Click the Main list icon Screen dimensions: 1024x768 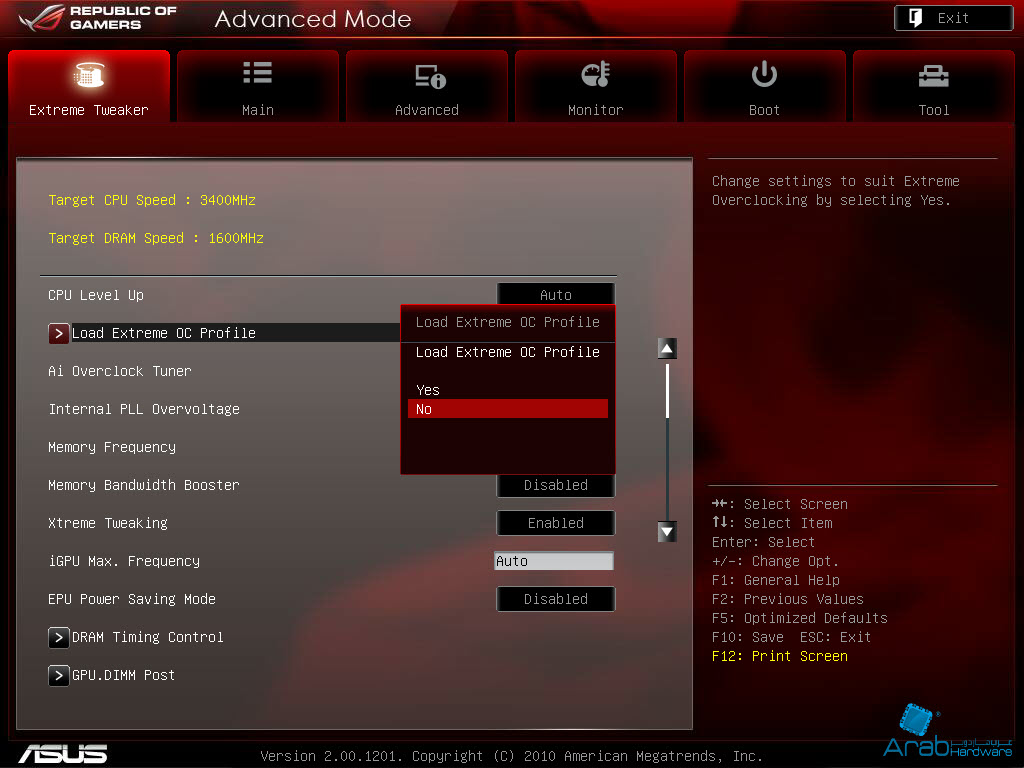point(258,72)
